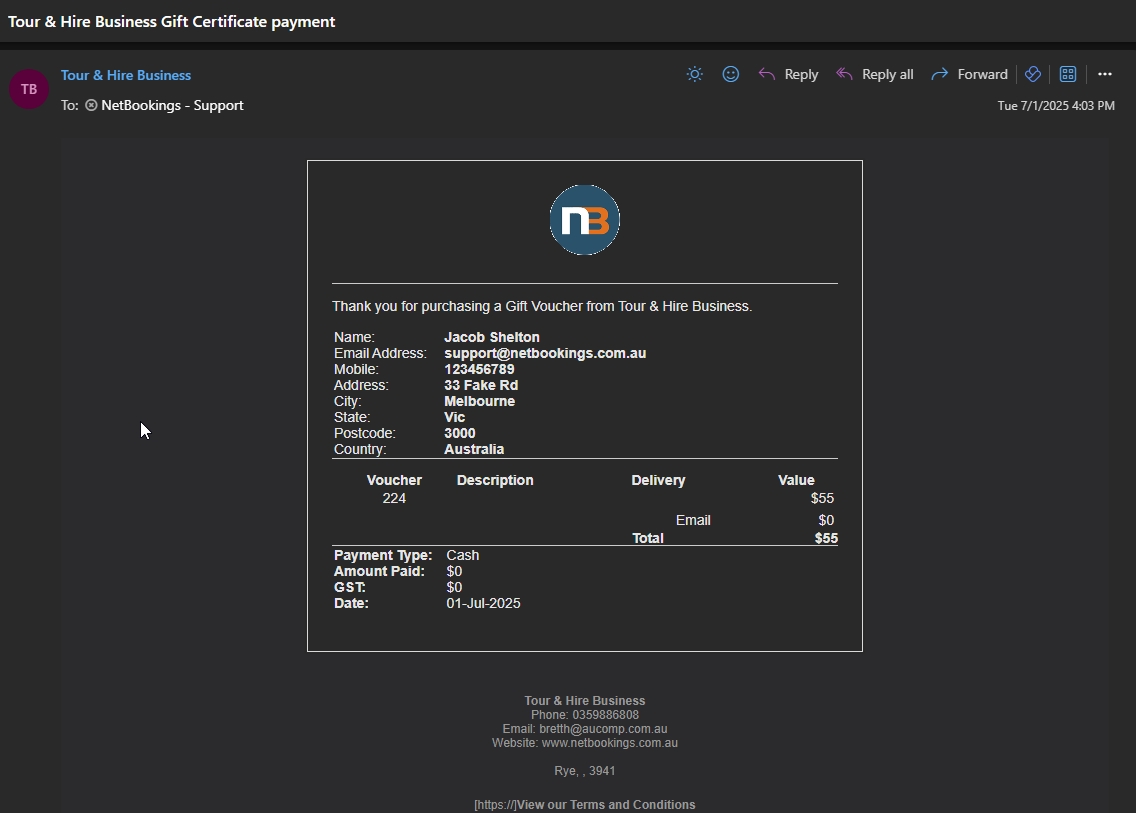The height and width of the screenshot is (813, 1136).
Task: Click Reply all in the message toolbar
Action: [874, 74]
